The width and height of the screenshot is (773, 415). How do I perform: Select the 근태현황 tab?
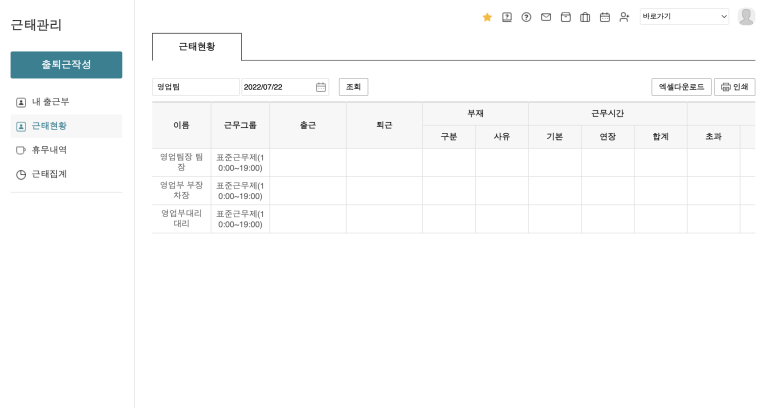coord(196,47)
